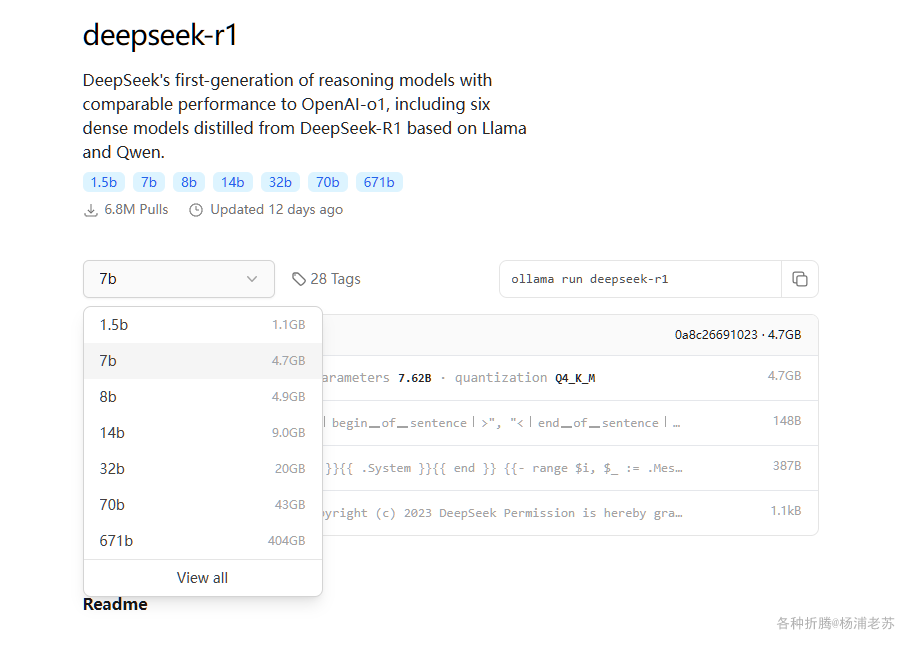The width and height of the screenshot is (916, 650).
Task: Click the 70b tag badge under description
Action: click(x=327, y=182)
